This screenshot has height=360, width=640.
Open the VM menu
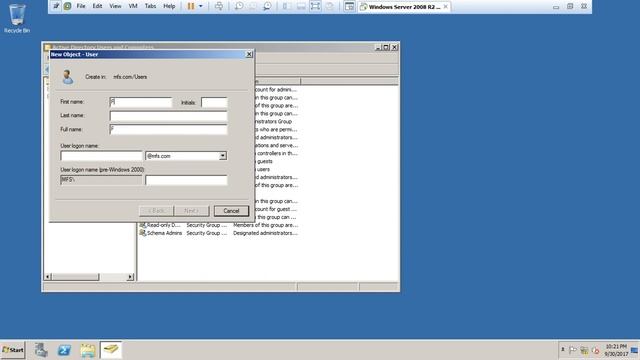(x=133, y=6)
